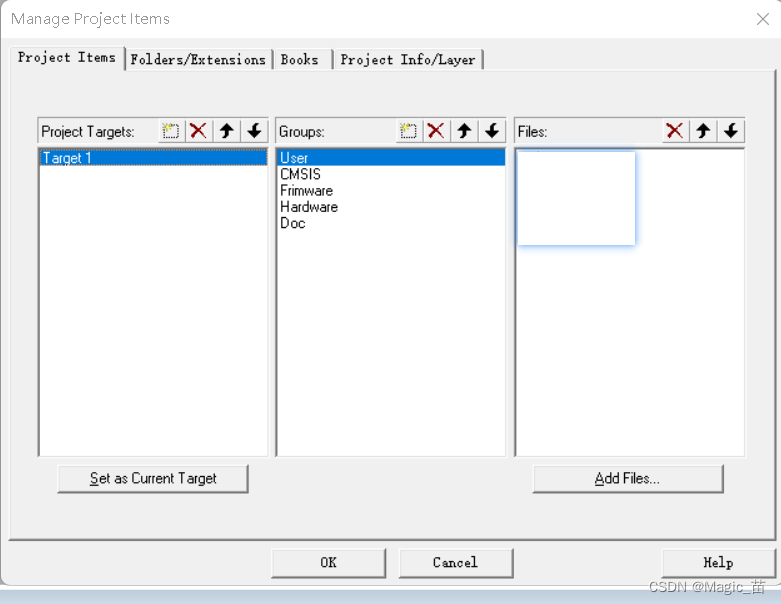Open the Project Info/Layer tab
The height and width of the screenshot is (604, 781).
tap(408, 60)
